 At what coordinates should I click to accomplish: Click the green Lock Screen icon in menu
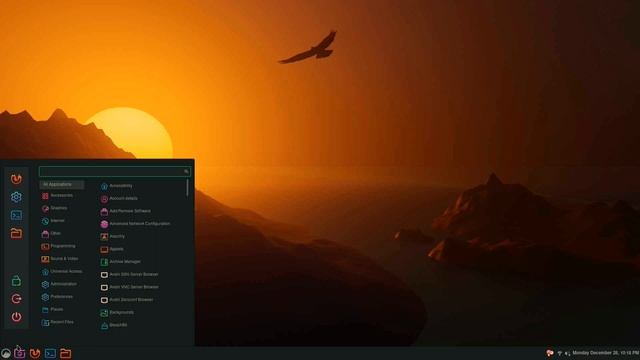(x=16, y=280)
